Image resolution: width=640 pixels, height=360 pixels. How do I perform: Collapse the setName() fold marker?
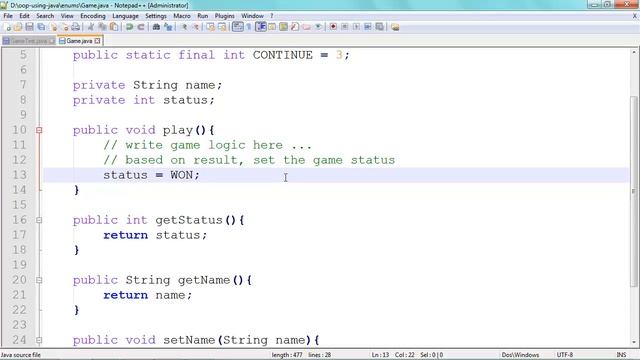click(x=39, y=340)
